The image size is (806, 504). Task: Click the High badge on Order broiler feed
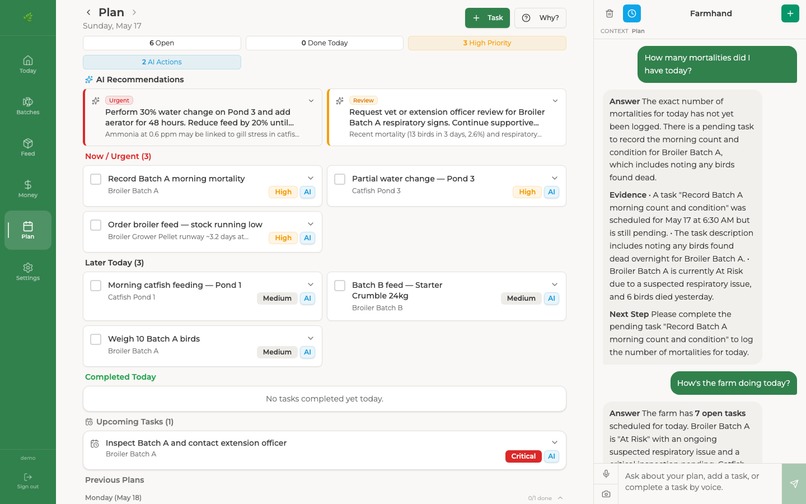(283, 238)
